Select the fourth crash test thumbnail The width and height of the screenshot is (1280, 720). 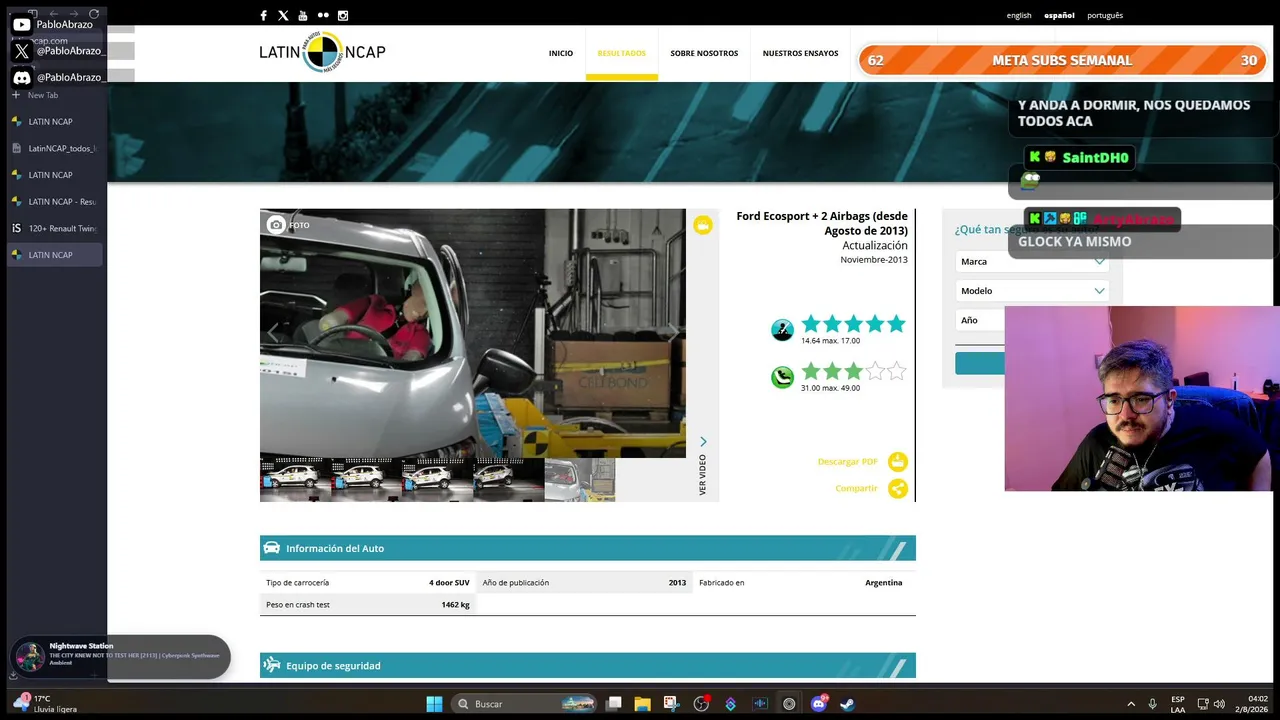pos(508,480)
